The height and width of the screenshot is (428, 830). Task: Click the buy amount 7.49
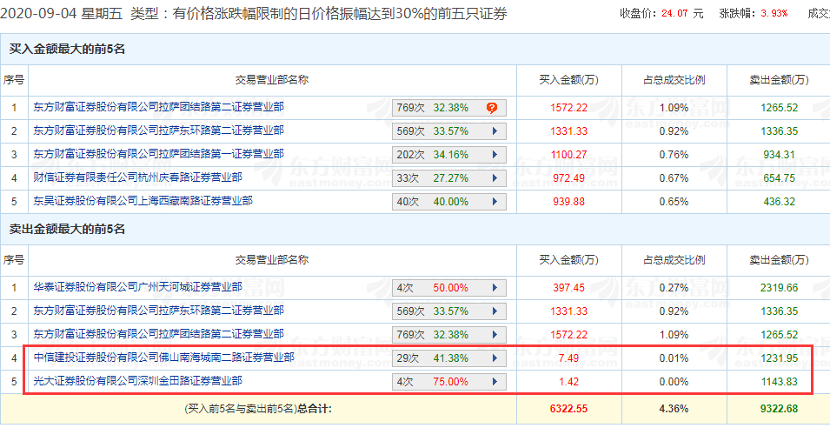pos(569,358)
